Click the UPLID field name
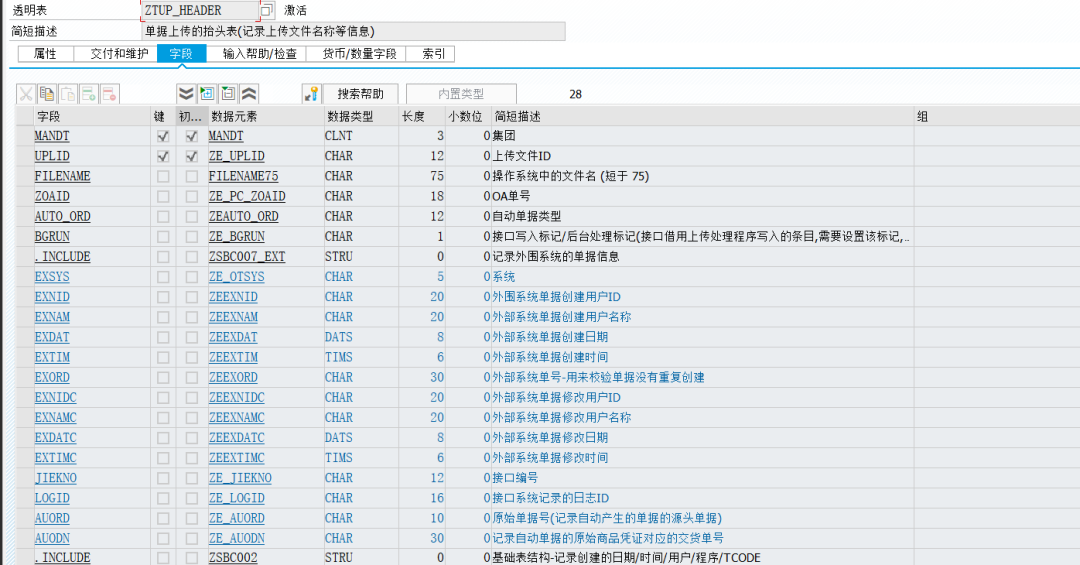 click(x=52, y=156)
